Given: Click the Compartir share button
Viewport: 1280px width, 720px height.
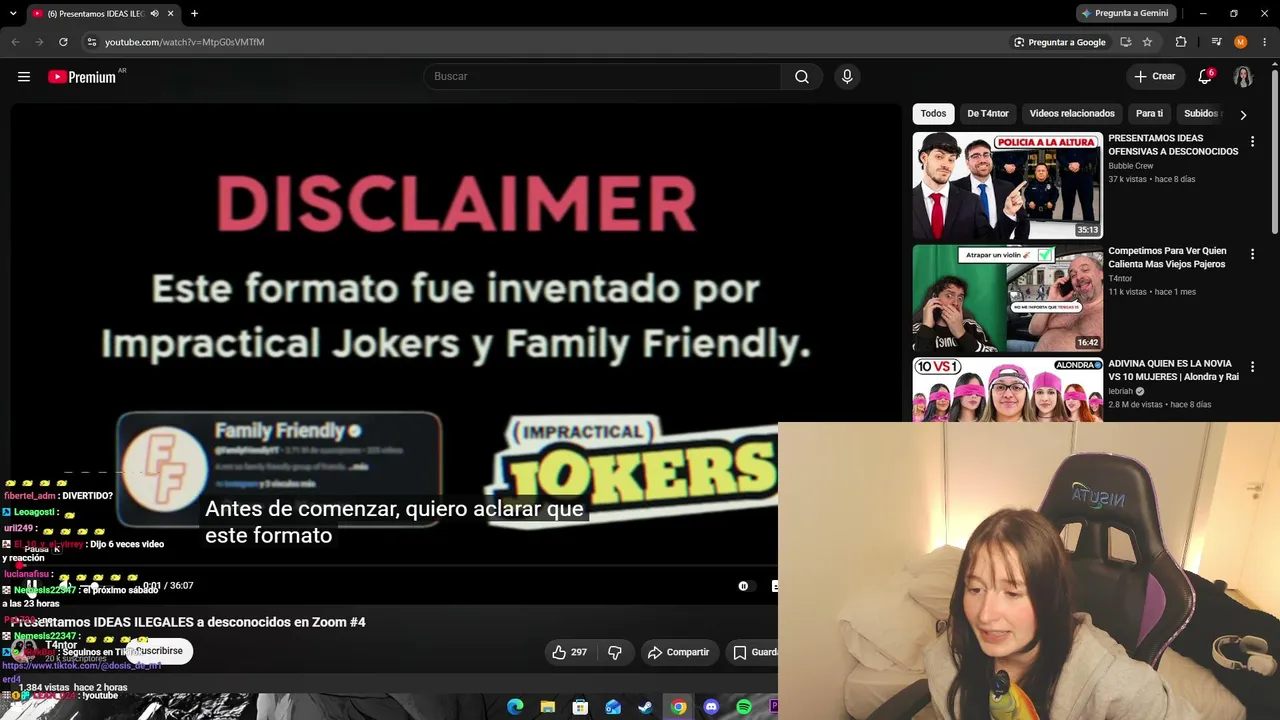Looking at the screenshot, I should pos(678,652).
